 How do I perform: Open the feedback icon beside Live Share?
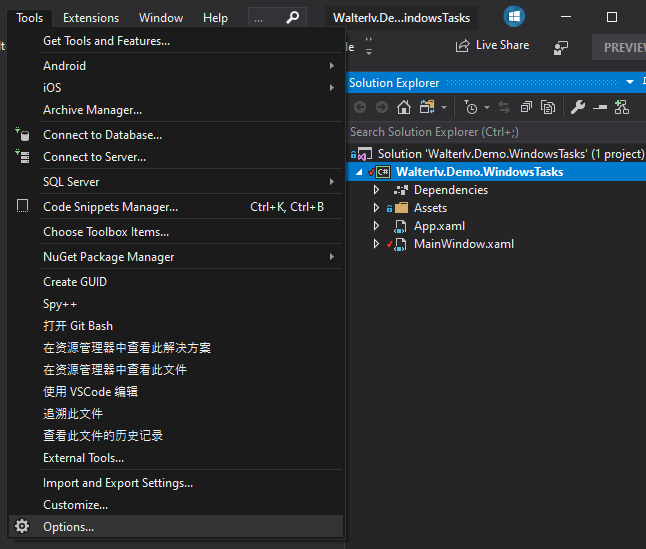561,46
